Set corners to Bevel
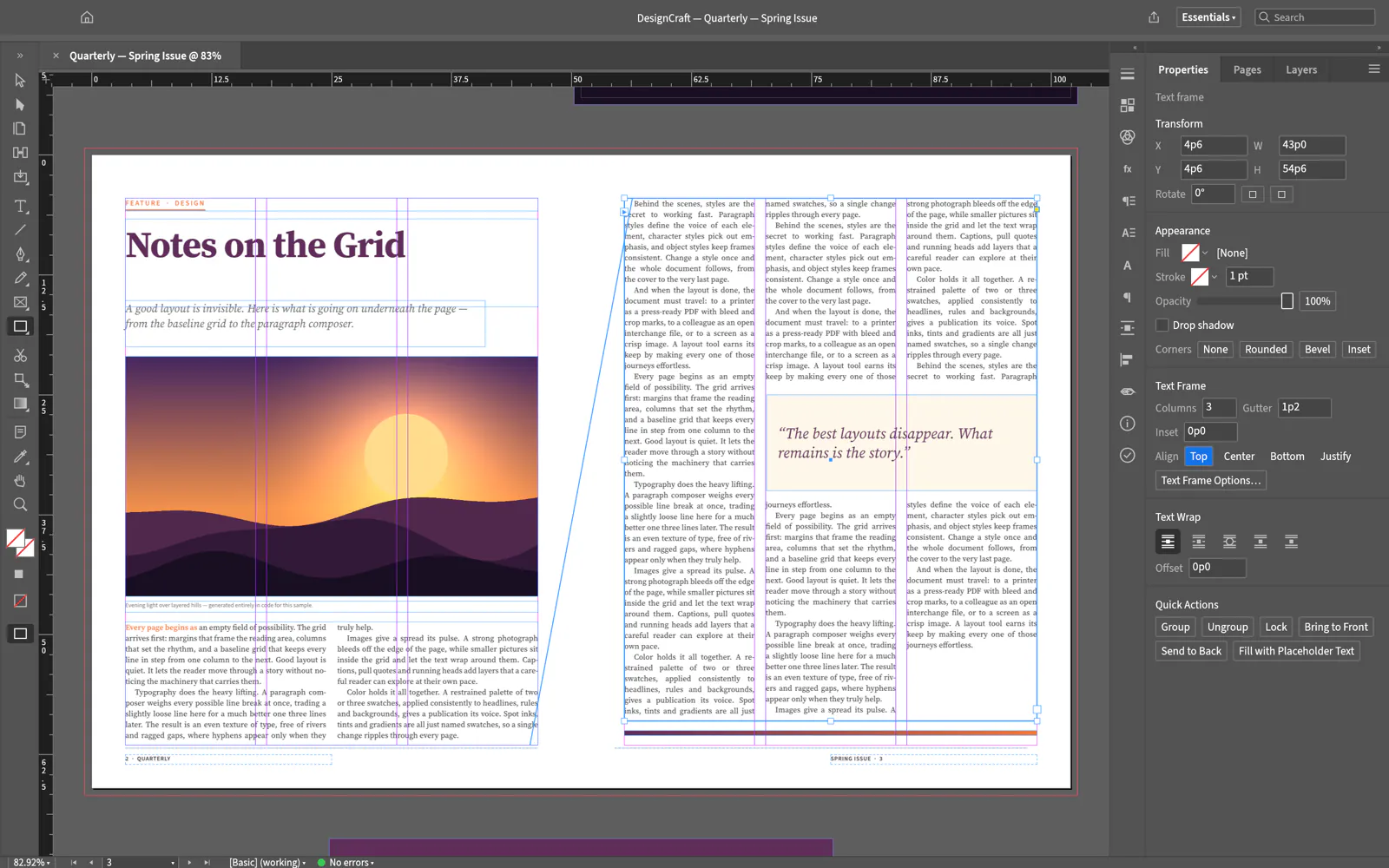 [x=1317, y=350]
